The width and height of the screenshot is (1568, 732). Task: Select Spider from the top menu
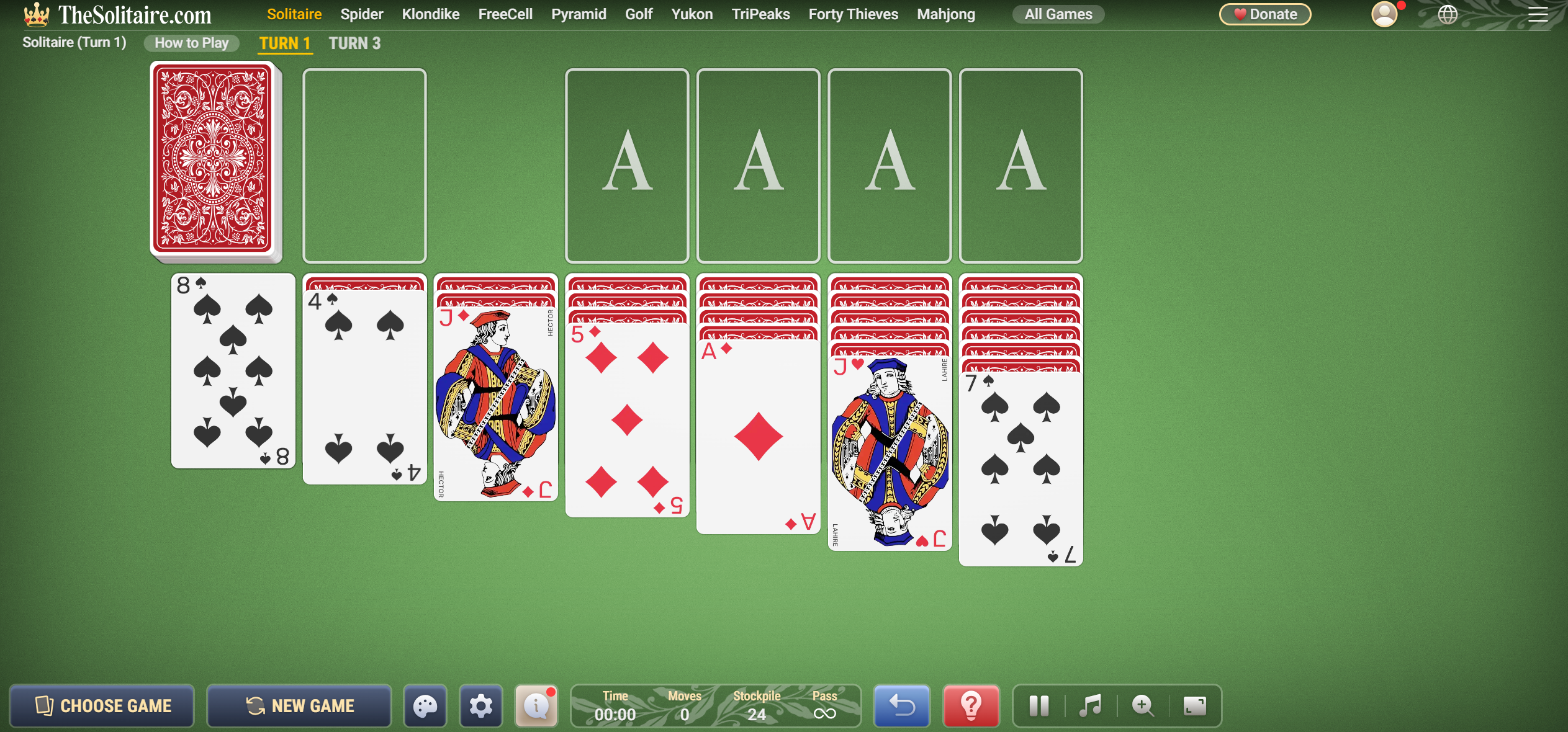[362, 14]
